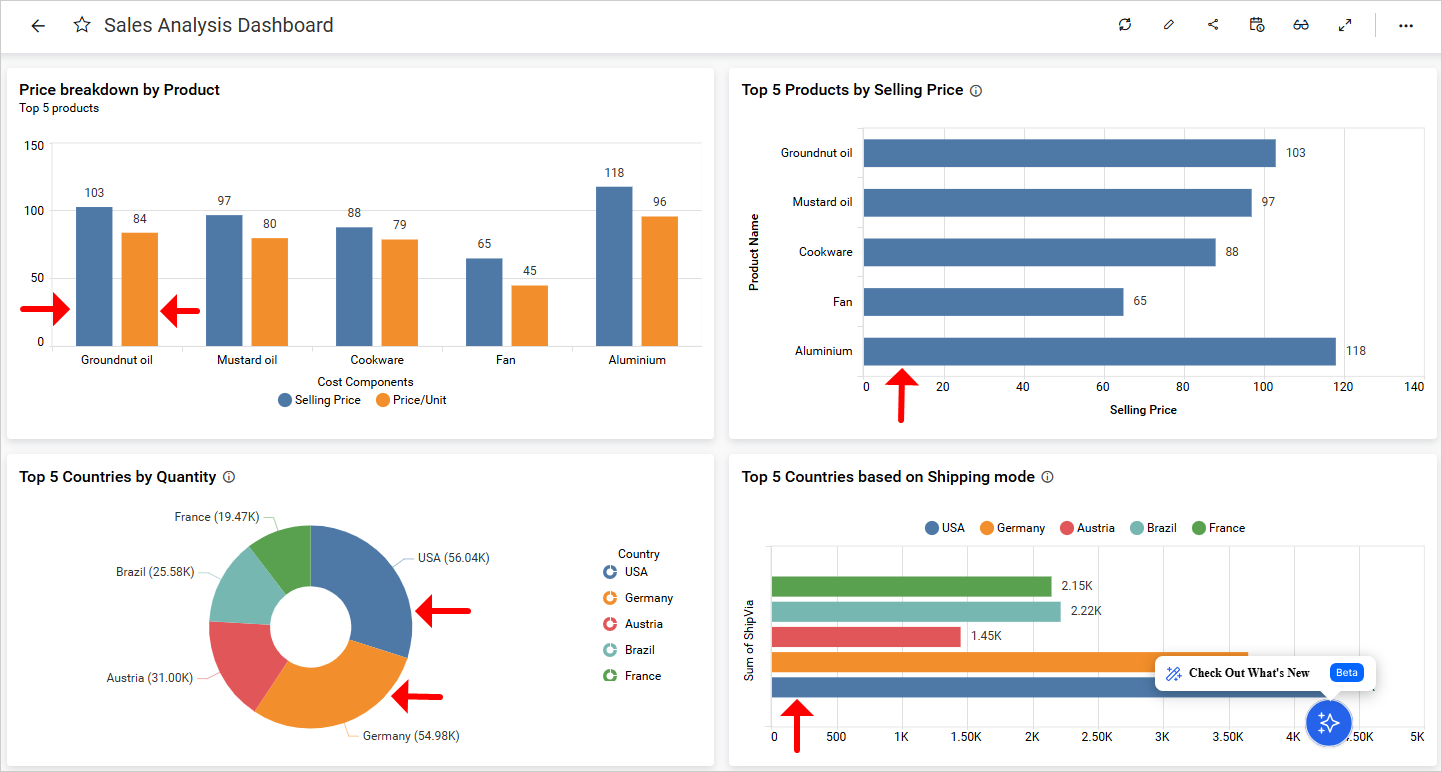Open the dashboard editor with the pencil icon
The width and height of the screenshot is (1442, 772).
(x=1169, y=25)
